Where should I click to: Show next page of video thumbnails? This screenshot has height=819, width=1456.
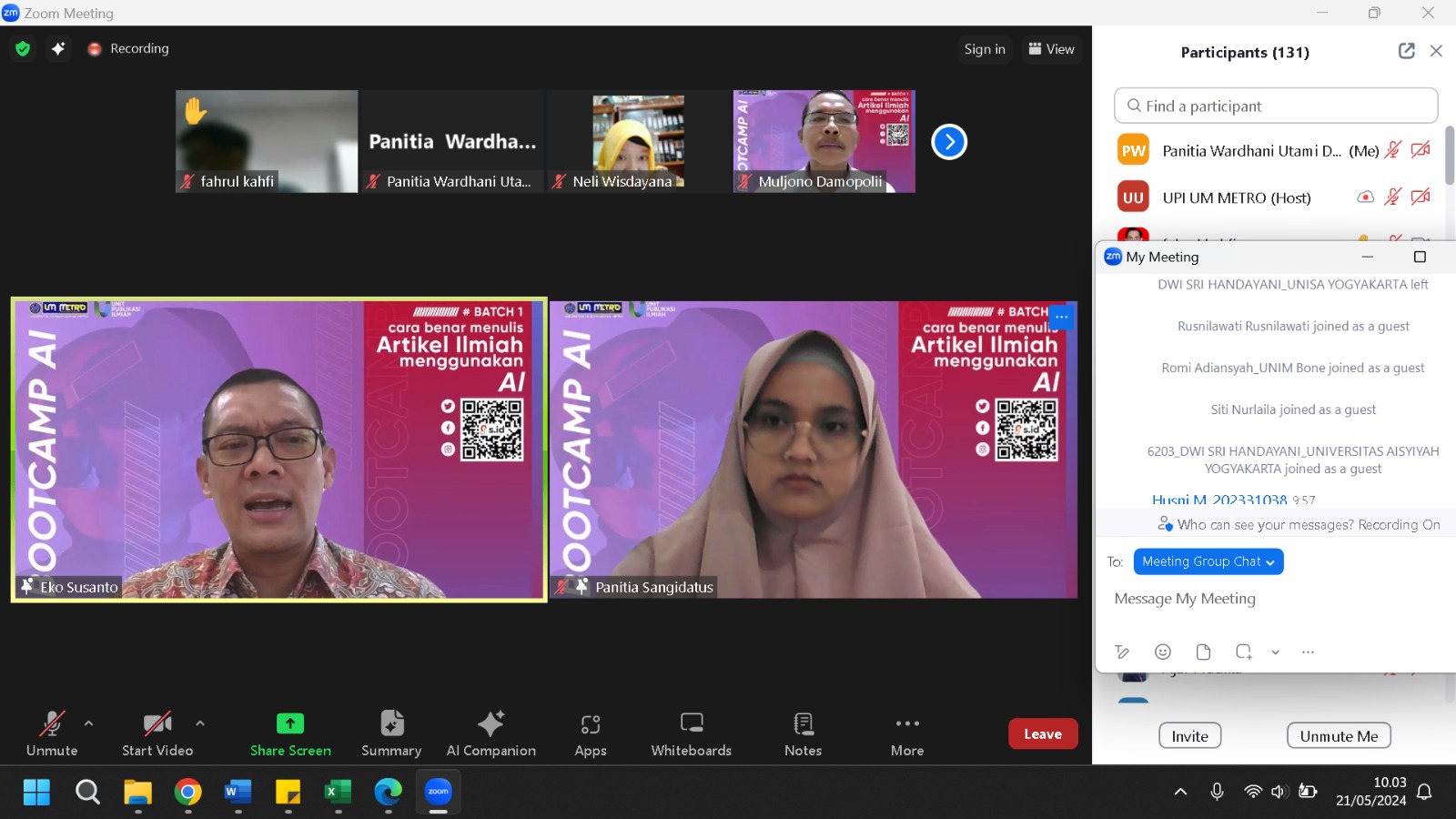pyautogui.click(x=949, y=142)
